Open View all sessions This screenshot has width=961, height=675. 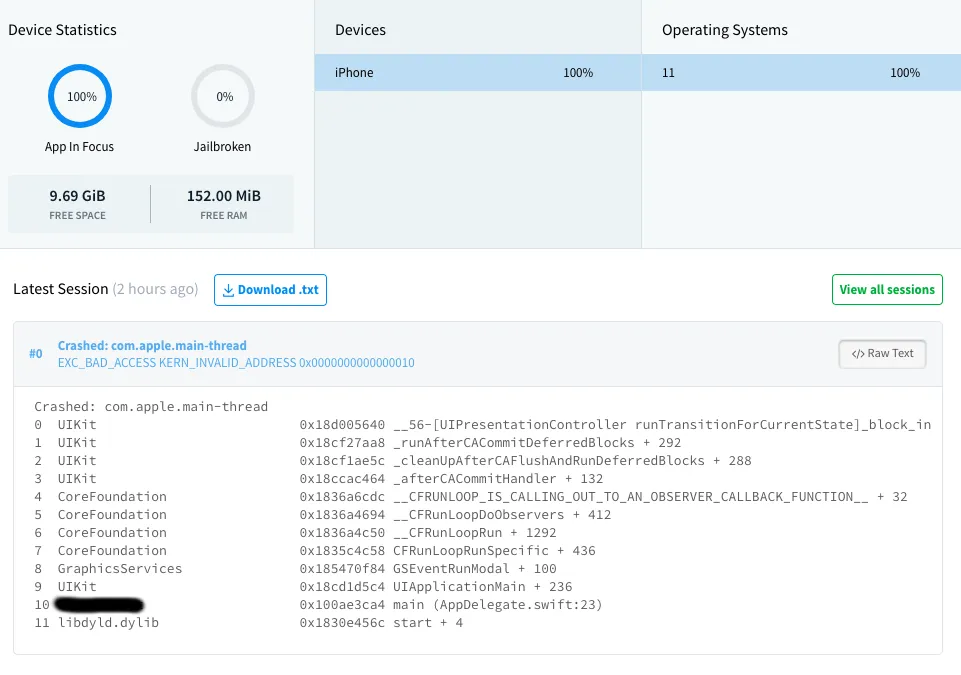(887, 290)
